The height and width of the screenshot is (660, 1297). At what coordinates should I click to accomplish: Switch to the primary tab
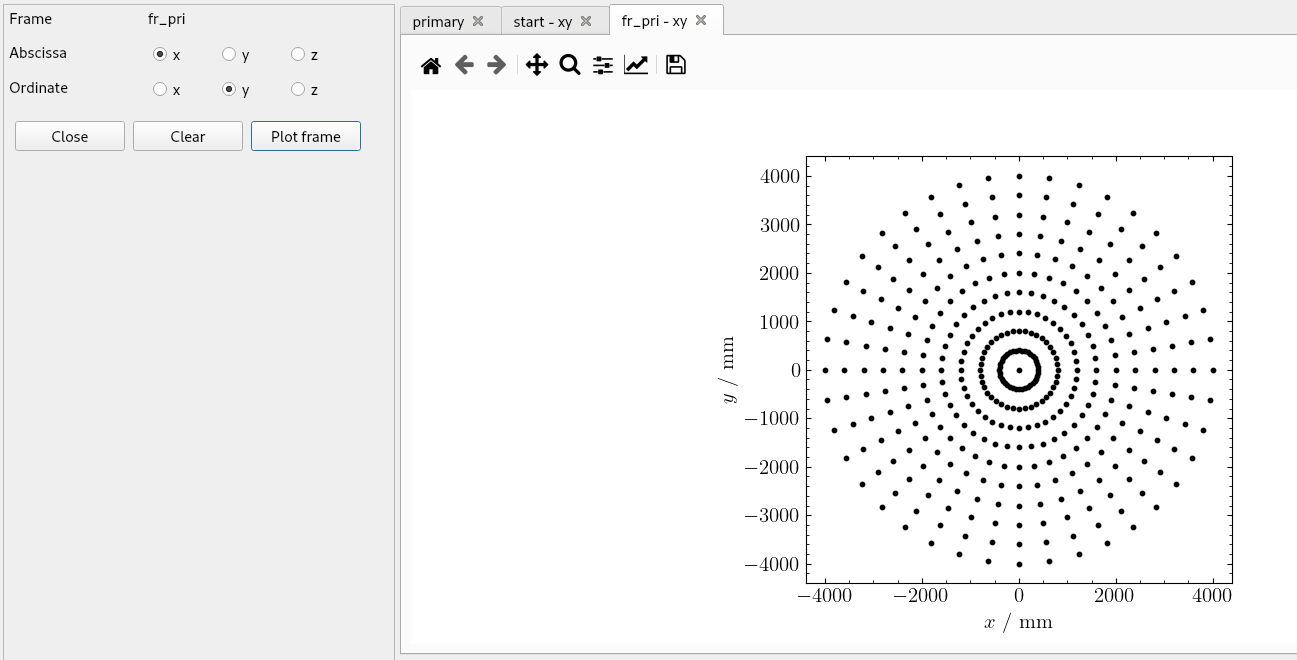click(x=440, y=19)
